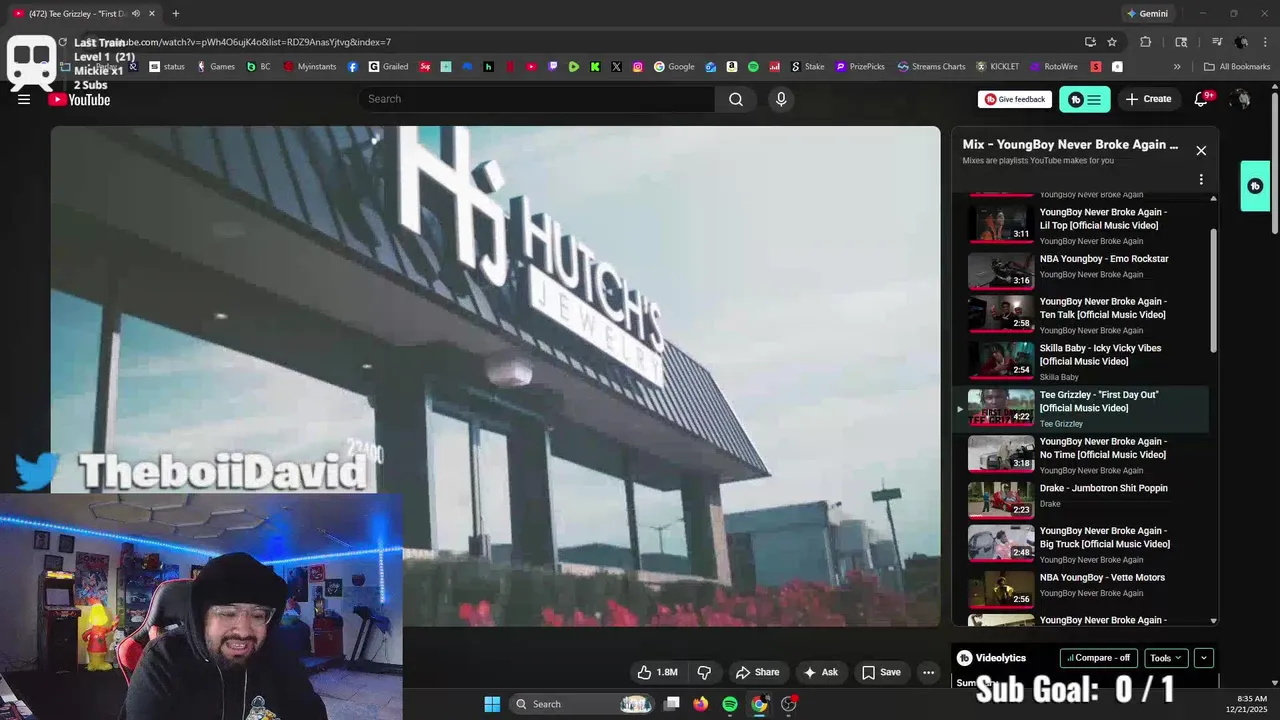Screen dimensions: 1280x720
Task: Open the RotoWire bookmark
Action: tap(1053, 67)
